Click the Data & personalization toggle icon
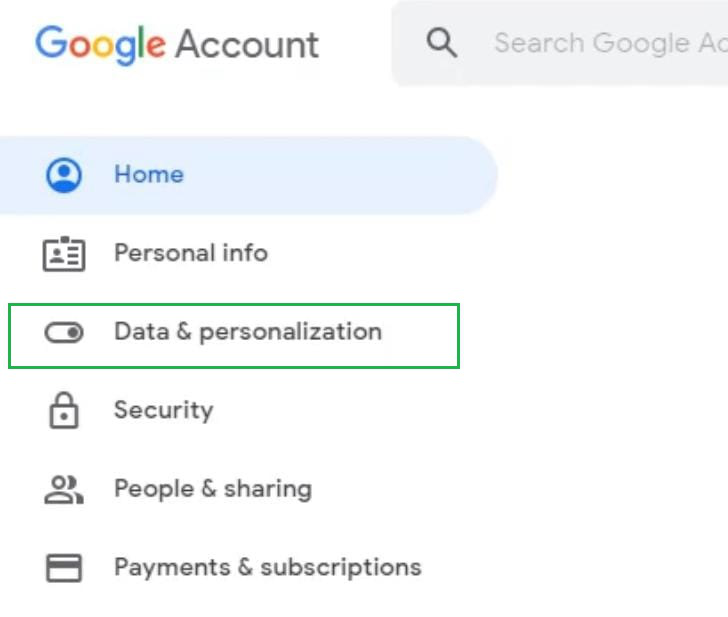Image resolution: width=728 pixels, height=617 pixels. [64, 332]
